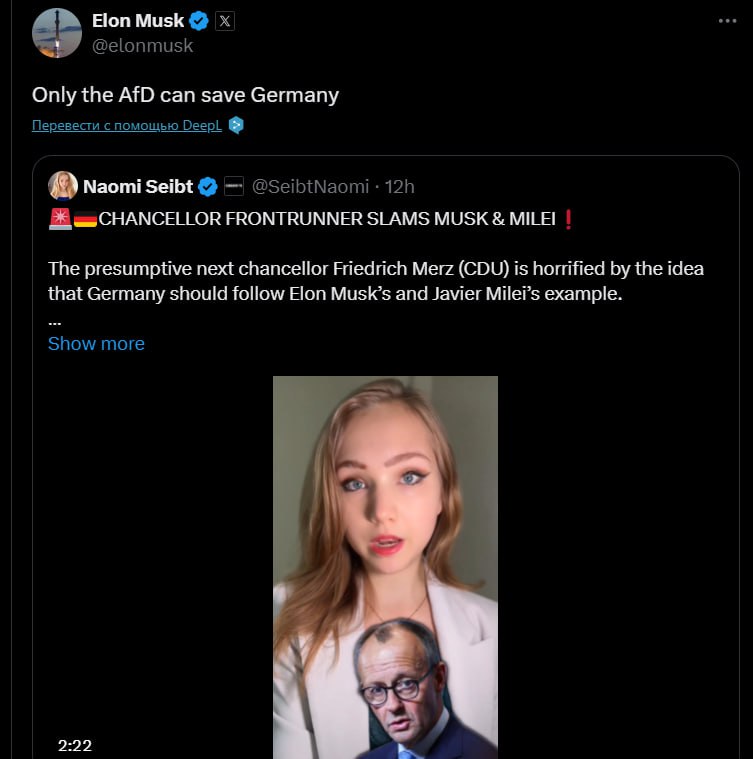This screenshot has width=753, height=759.
Task: Click the German flag emoji
Action: pyautogui.click(x=85, y=219)
